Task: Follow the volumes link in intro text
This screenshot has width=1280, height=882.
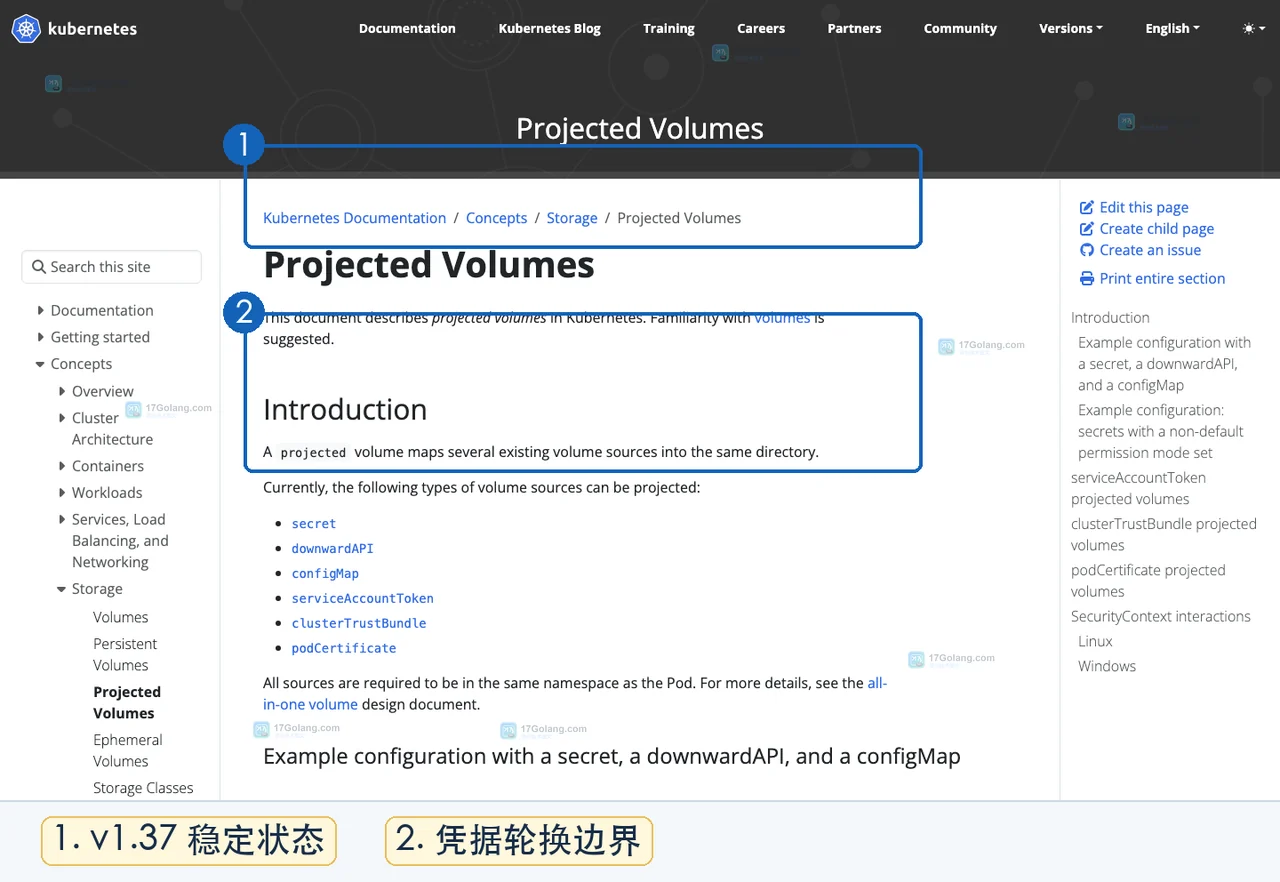Action: point(782,318)
